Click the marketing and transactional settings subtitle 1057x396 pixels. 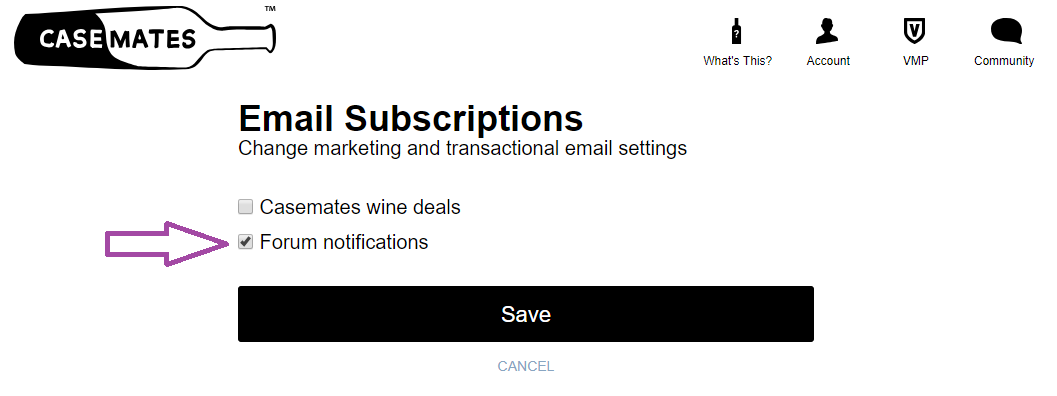point(462,148)
